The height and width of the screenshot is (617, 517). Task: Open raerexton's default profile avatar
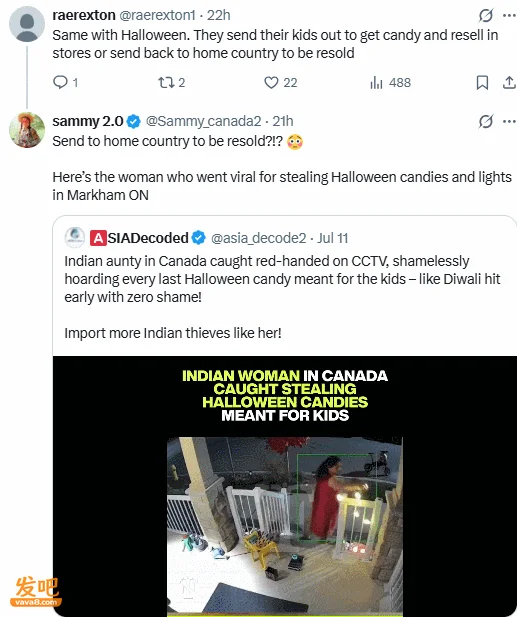pos(27,24)
